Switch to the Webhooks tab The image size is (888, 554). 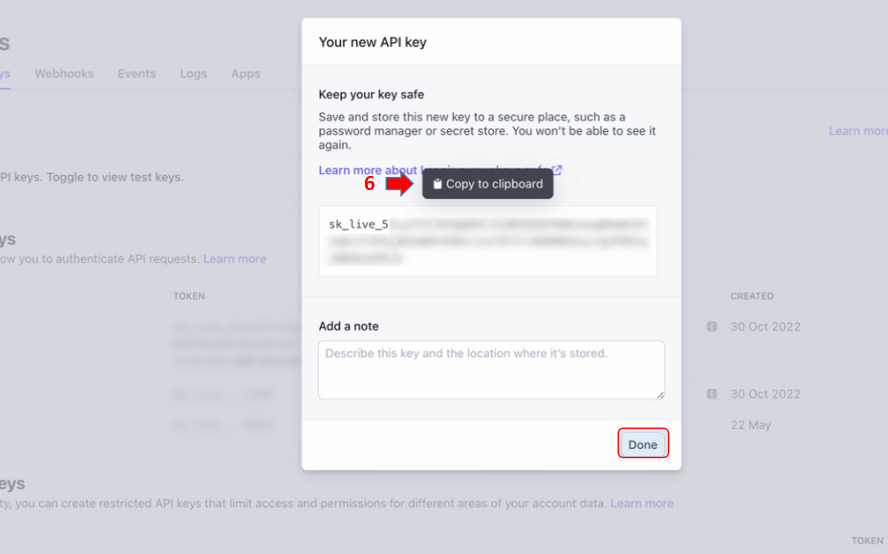[64, 74]
